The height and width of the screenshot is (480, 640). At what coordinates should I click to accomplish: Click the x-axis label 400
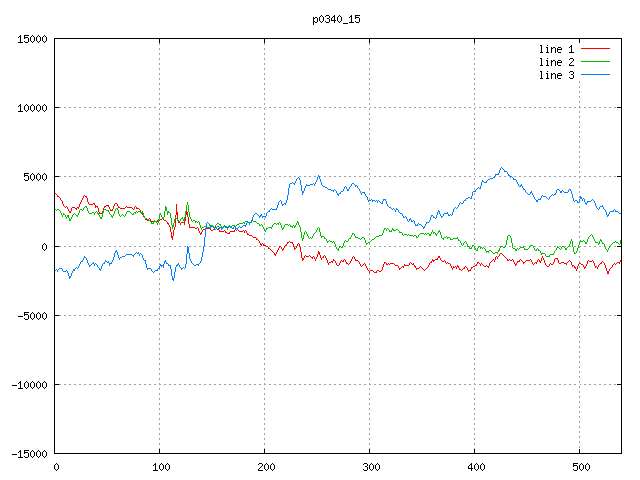click(x=476, y=467)
